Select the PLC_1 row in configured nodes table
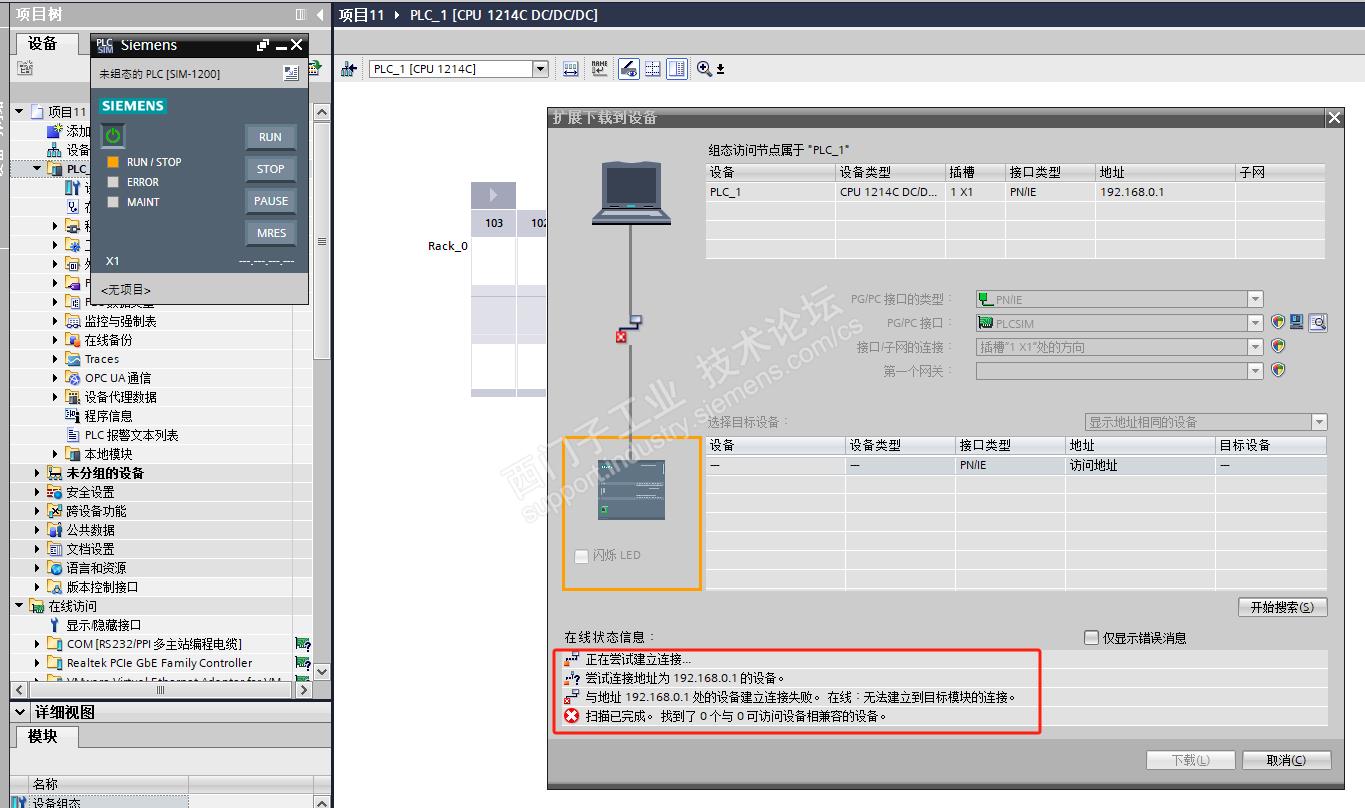Viewport: 1365px width, 808px height. [x=1016, y=192]
